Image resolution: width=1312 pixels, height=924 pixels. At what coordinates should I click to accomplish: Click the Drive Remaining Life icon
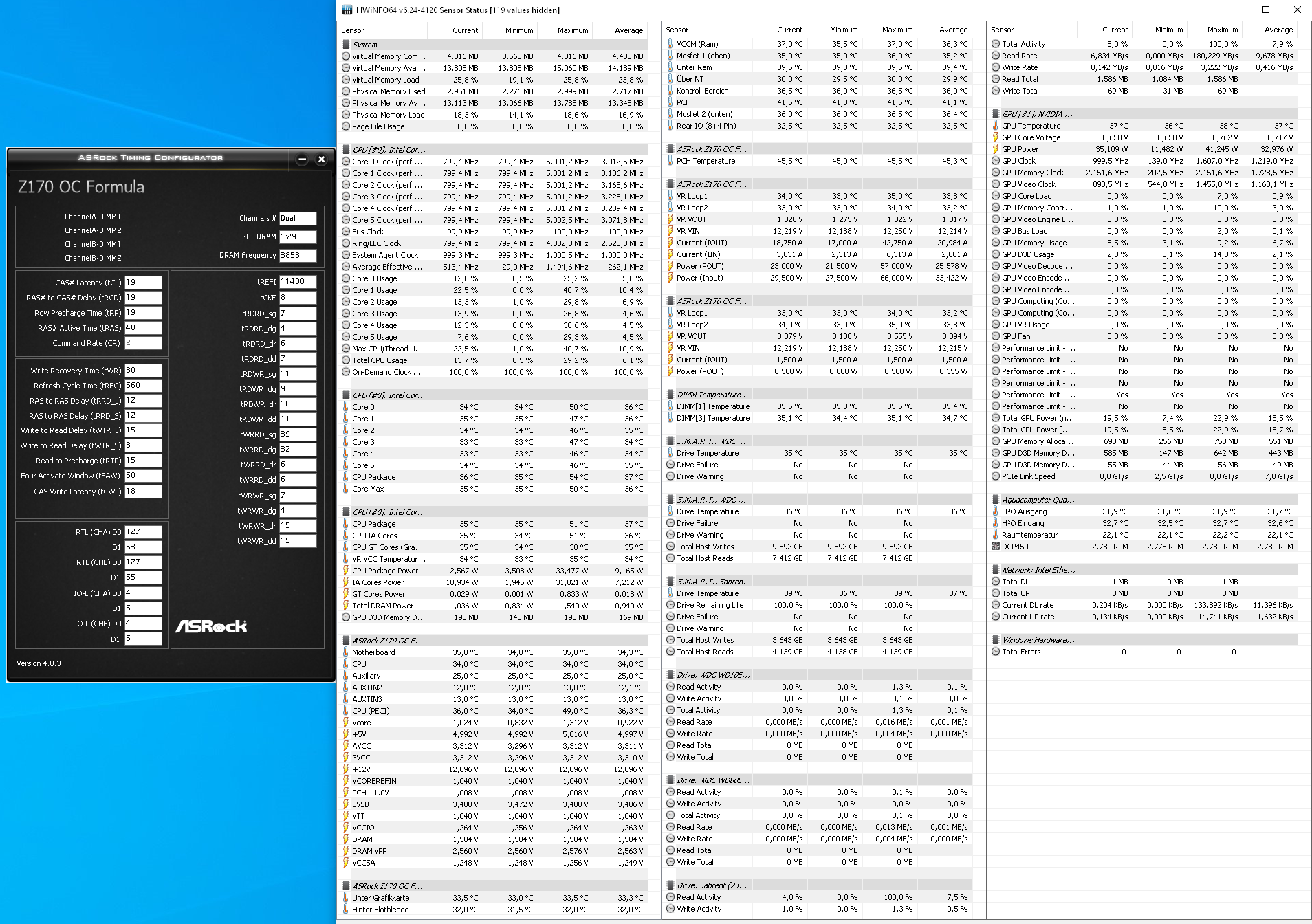click(670, 605)
